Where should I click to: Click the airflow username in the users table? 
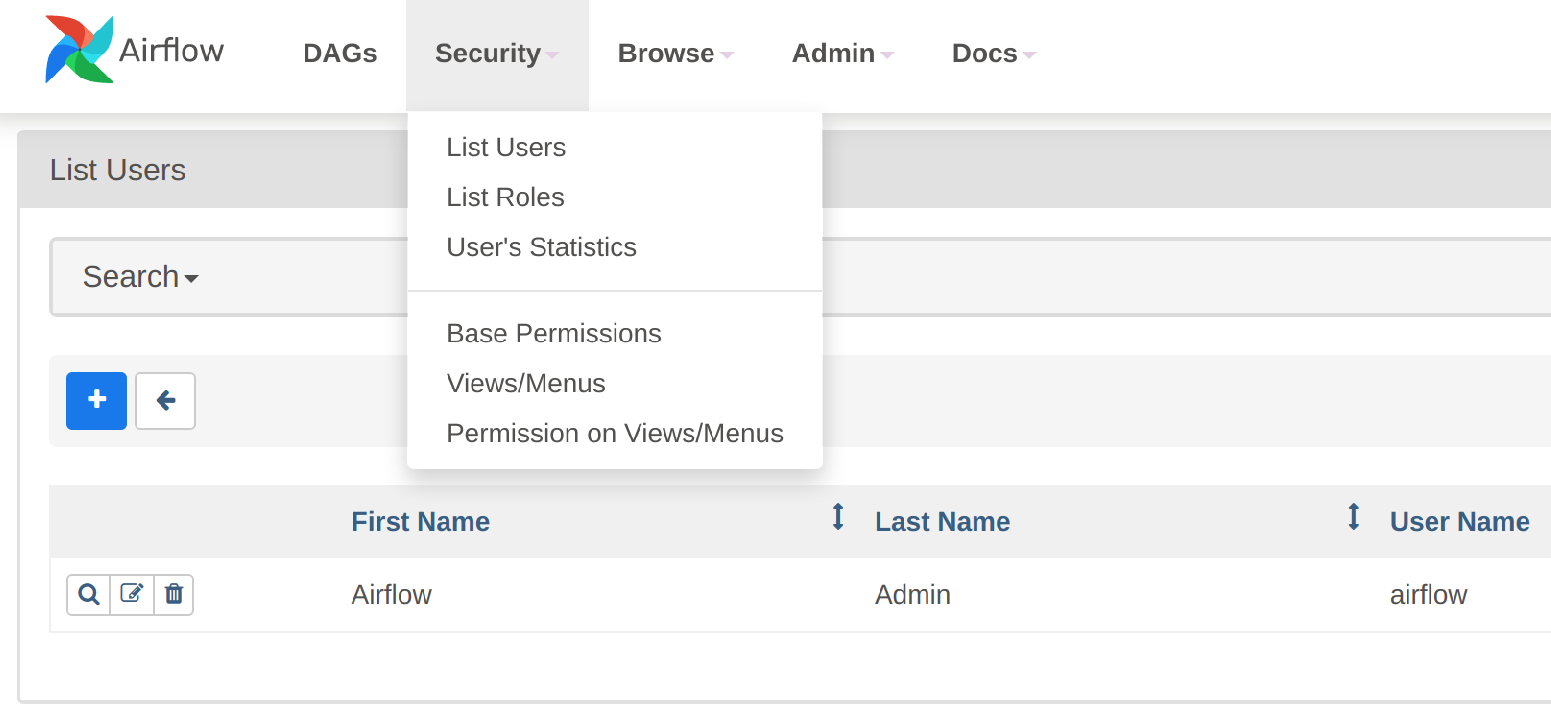click(x=1428, y=594)
